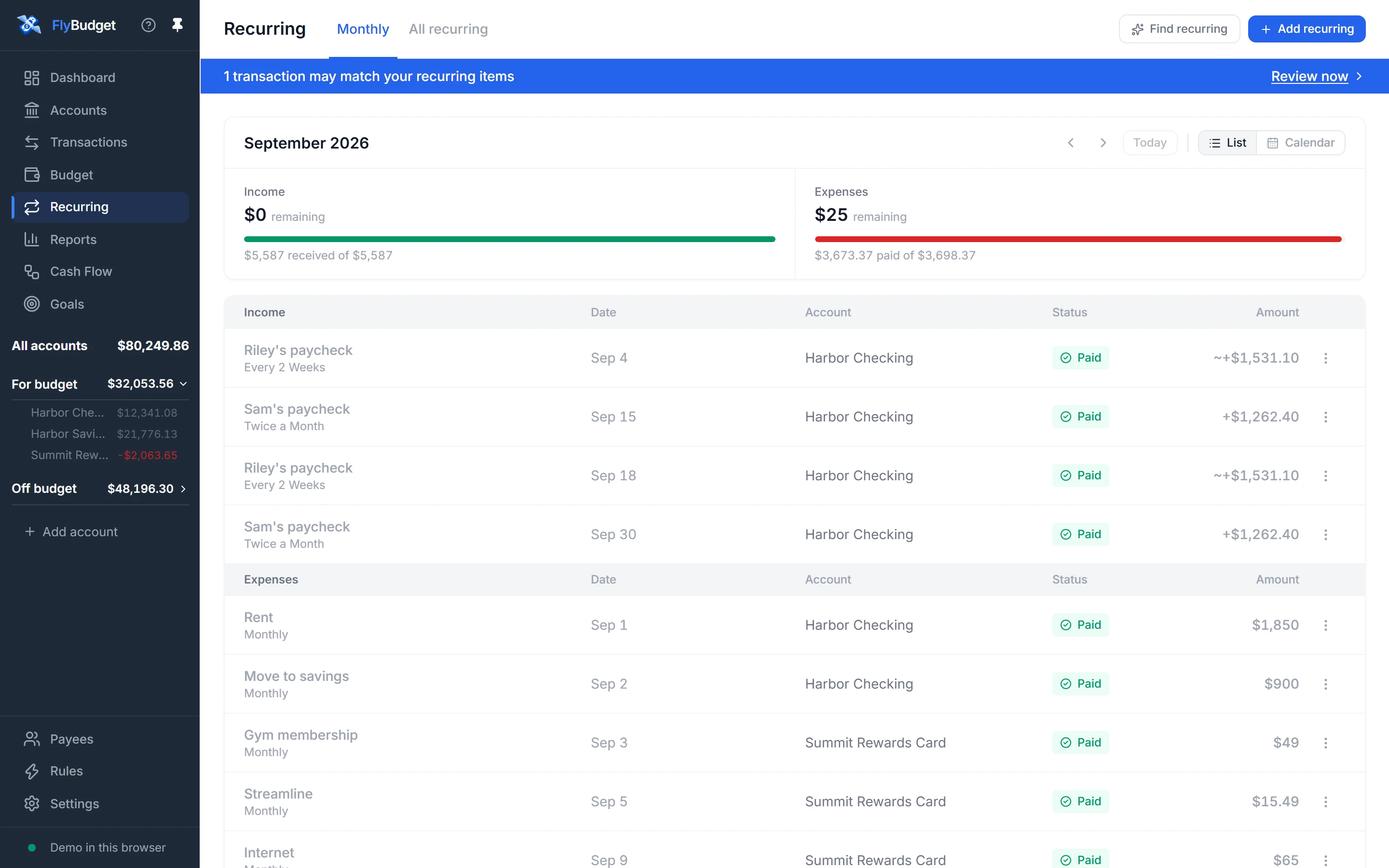Open the Accounts page

pos(100,110)
